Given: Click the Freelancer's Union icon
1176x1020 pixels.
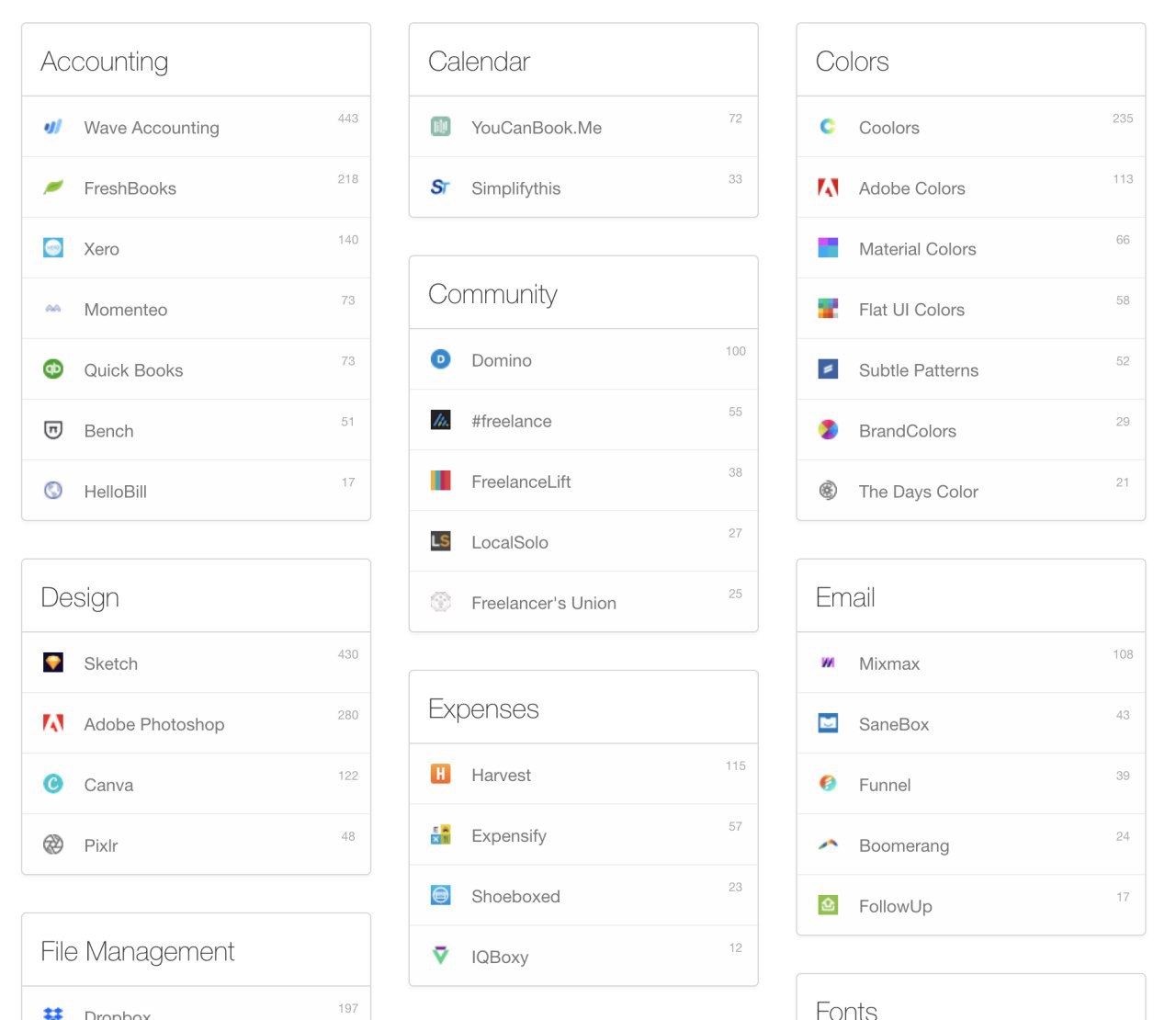Looking at the screenshot, I should (441, 602).
